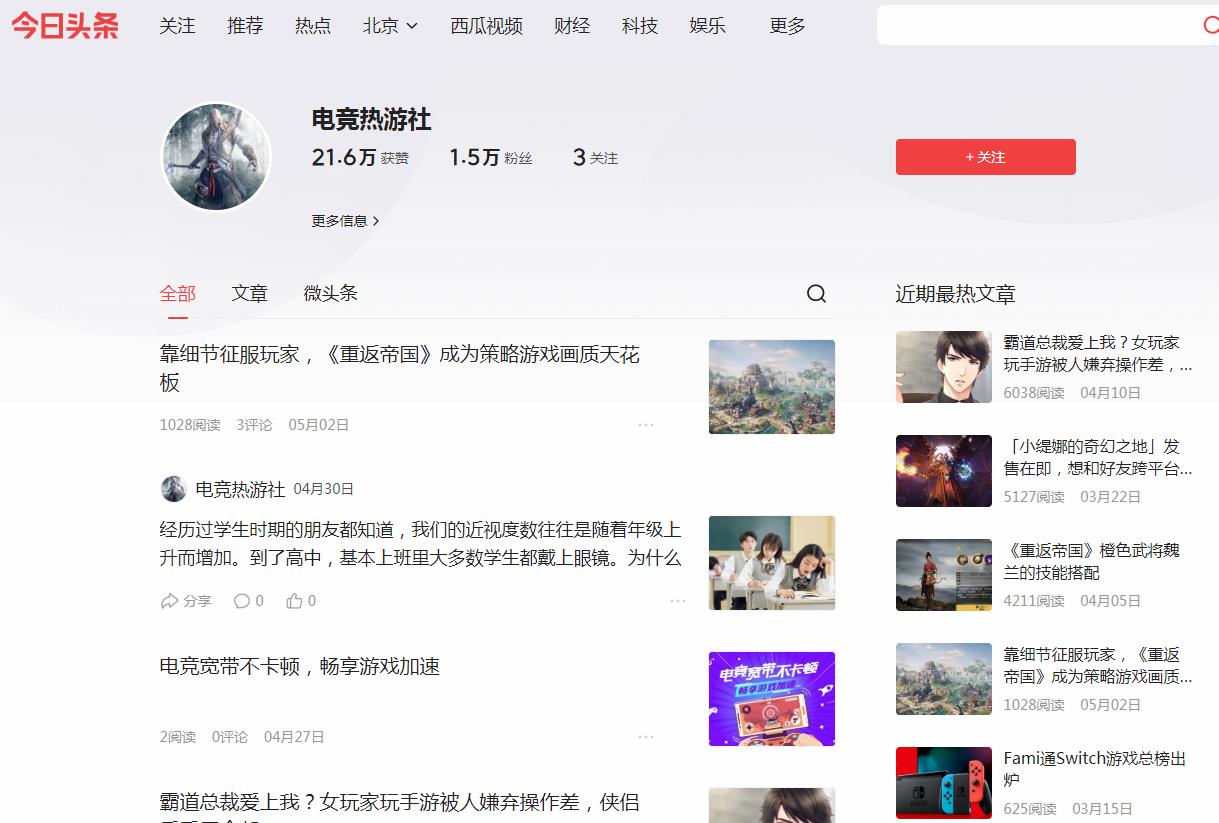Viewport: 1219px width, 823px height.
Task: Go to 推荐 channel
Action: tap(245, 26)
